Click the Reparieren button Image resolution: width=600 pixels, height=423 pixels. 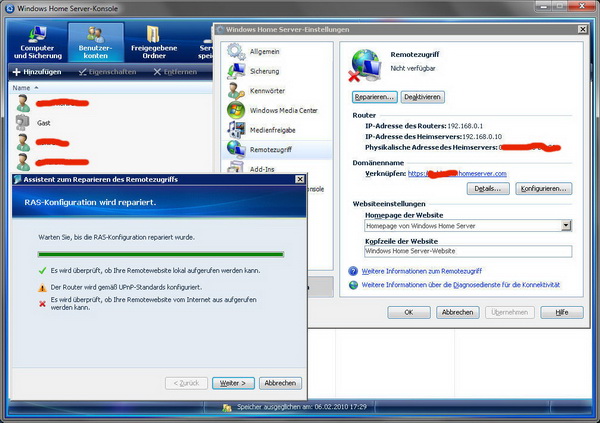[374, 97]
